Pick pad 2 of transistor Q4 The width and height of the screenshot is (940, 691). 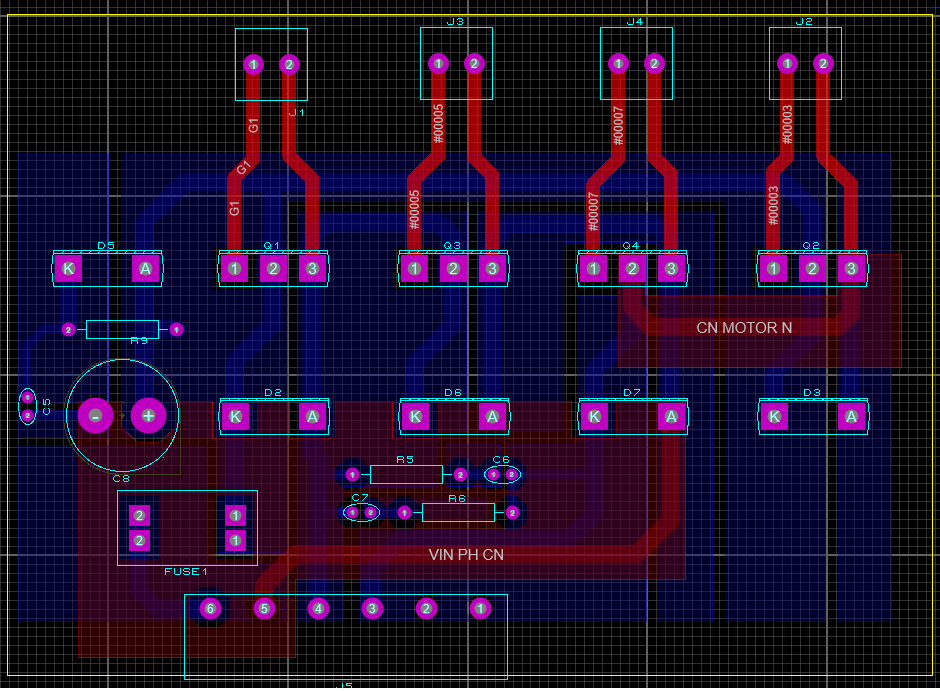pos(632,268)
